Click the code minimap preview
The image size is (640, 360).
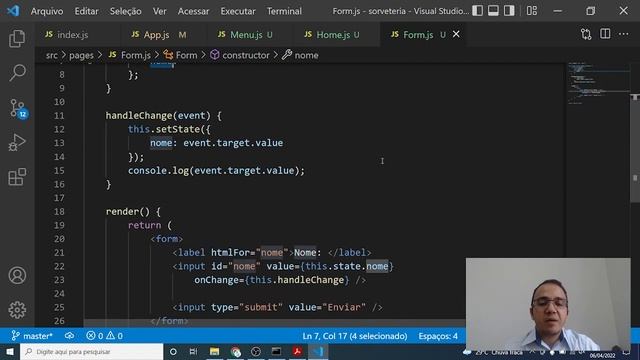coord(598,84)
